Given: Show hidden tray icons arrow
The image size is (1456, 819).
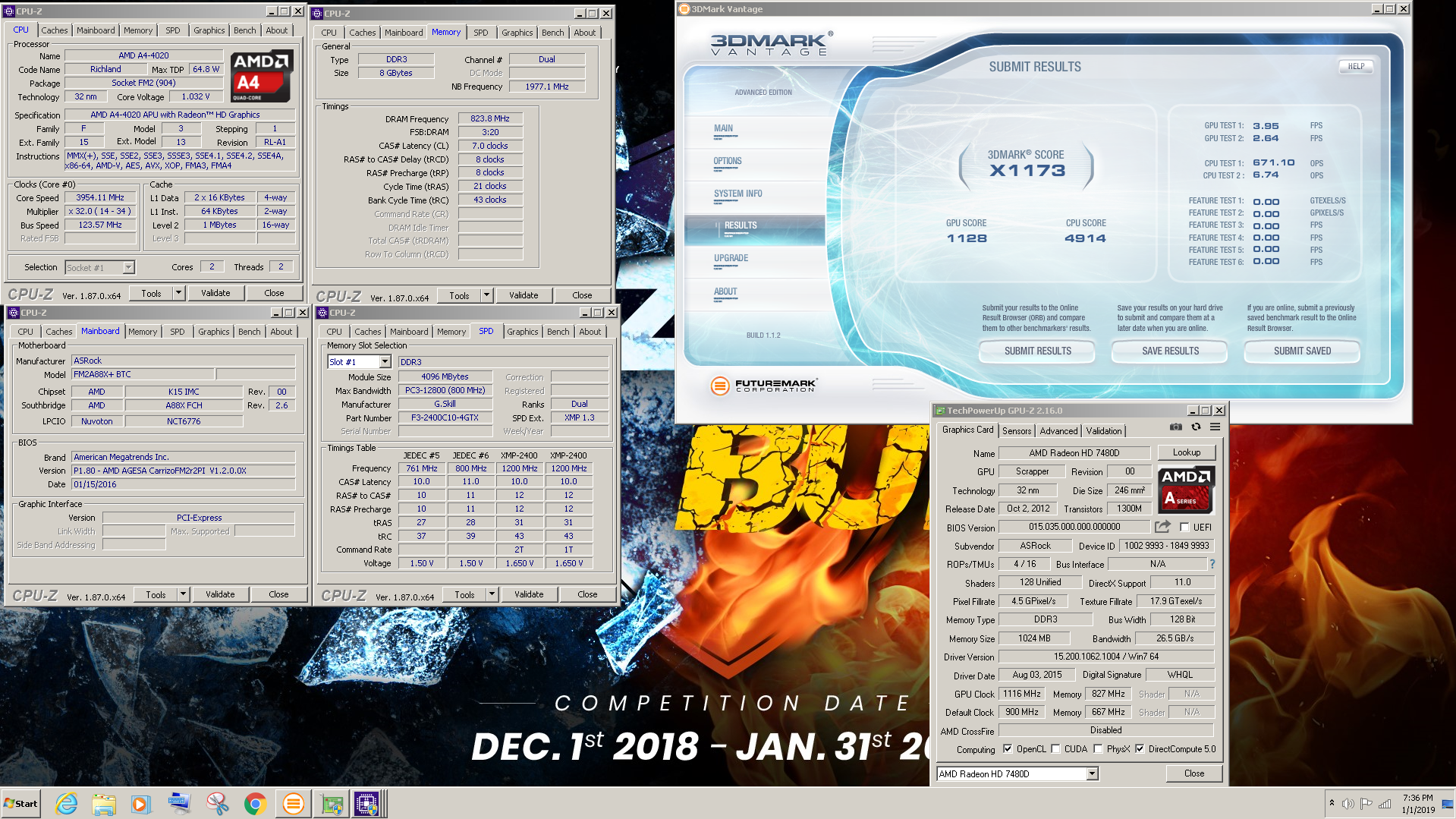Looking at the screenshot, I should click(x=1332, y=804).
